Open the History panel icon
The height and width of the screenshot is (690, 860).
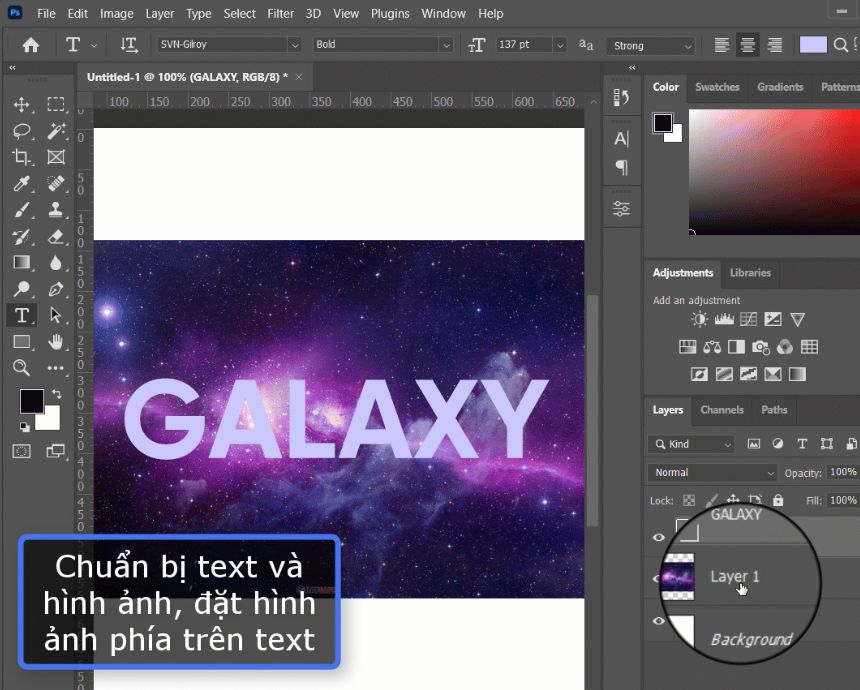click(621, 98)
